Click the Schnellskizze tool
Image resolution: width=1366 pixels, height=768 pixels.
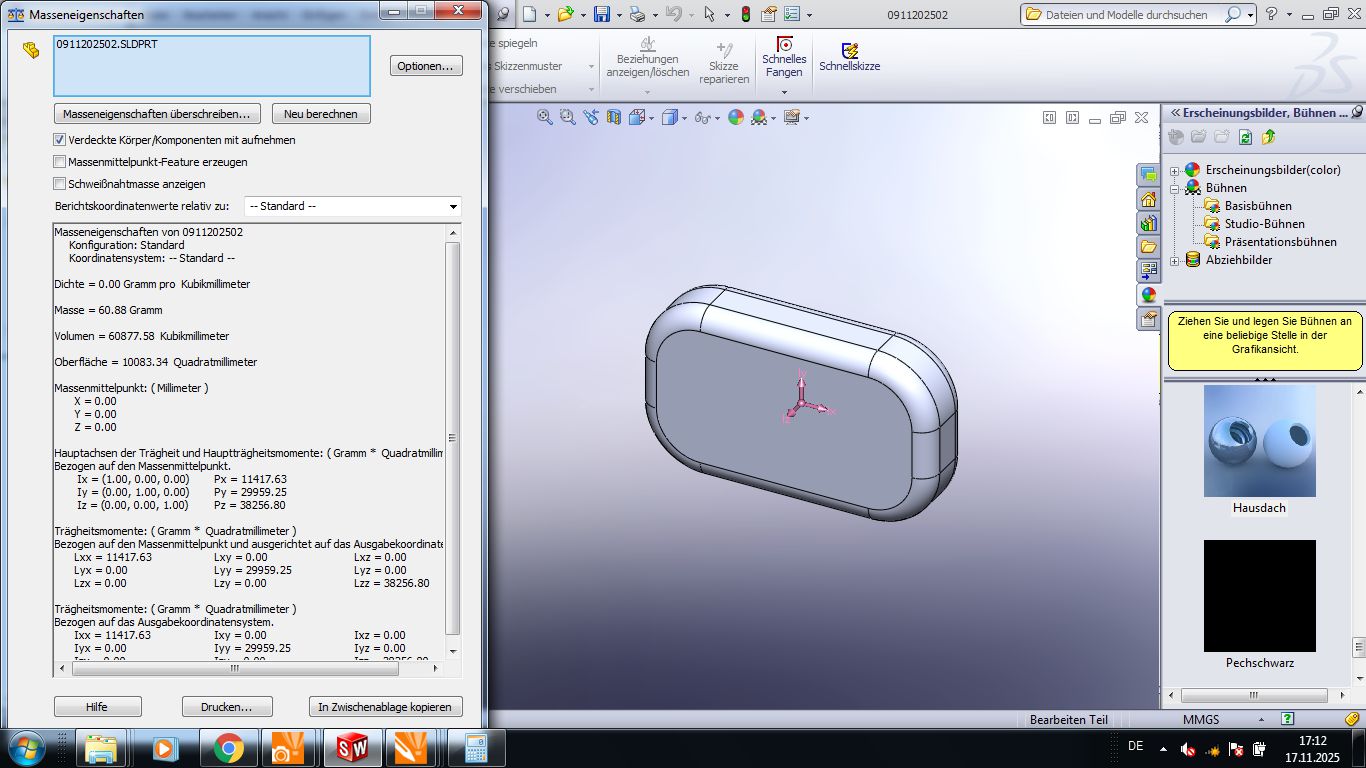[x=849, y=57]
